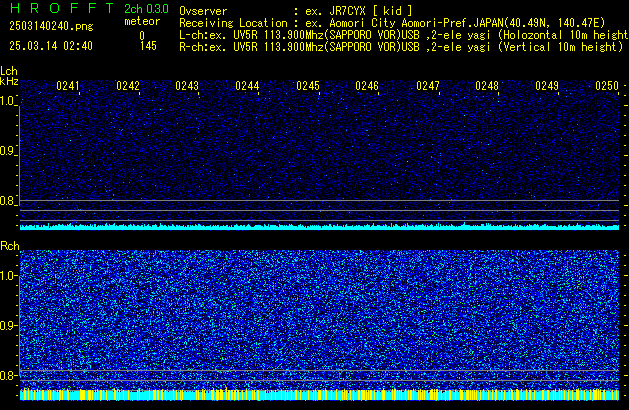
Task: Click the Rch 0.8 kHz axis label
Action: [x=8, y=375]
